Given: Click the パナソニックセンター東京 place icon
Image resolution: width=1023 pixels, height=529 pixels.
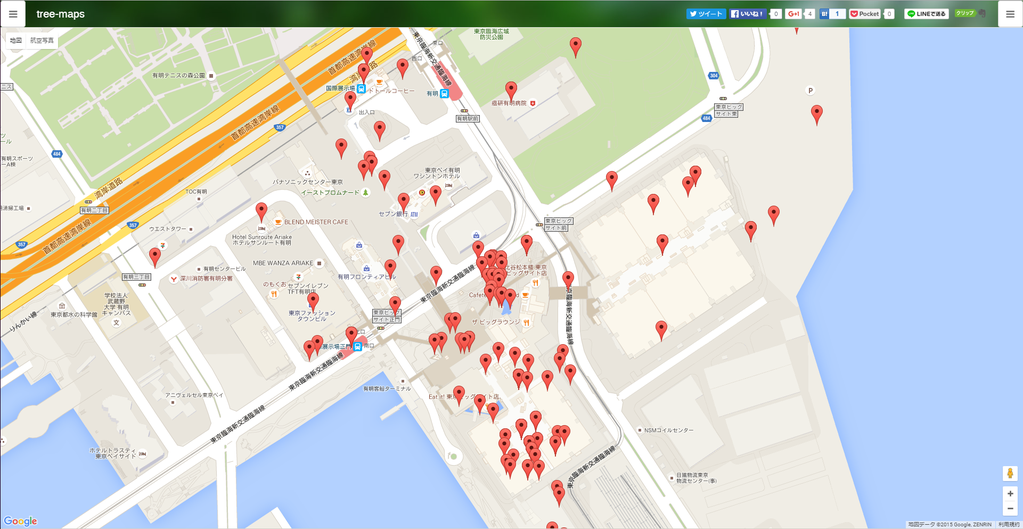Looking at the screenshot, I should coord(307,174).
